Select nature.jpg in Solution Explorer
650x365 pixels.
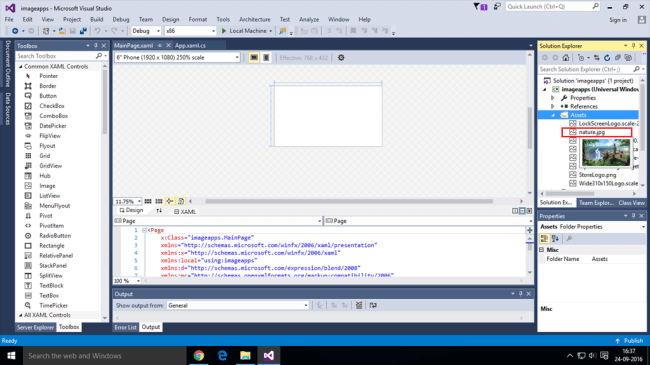click(x=592, y=132)
